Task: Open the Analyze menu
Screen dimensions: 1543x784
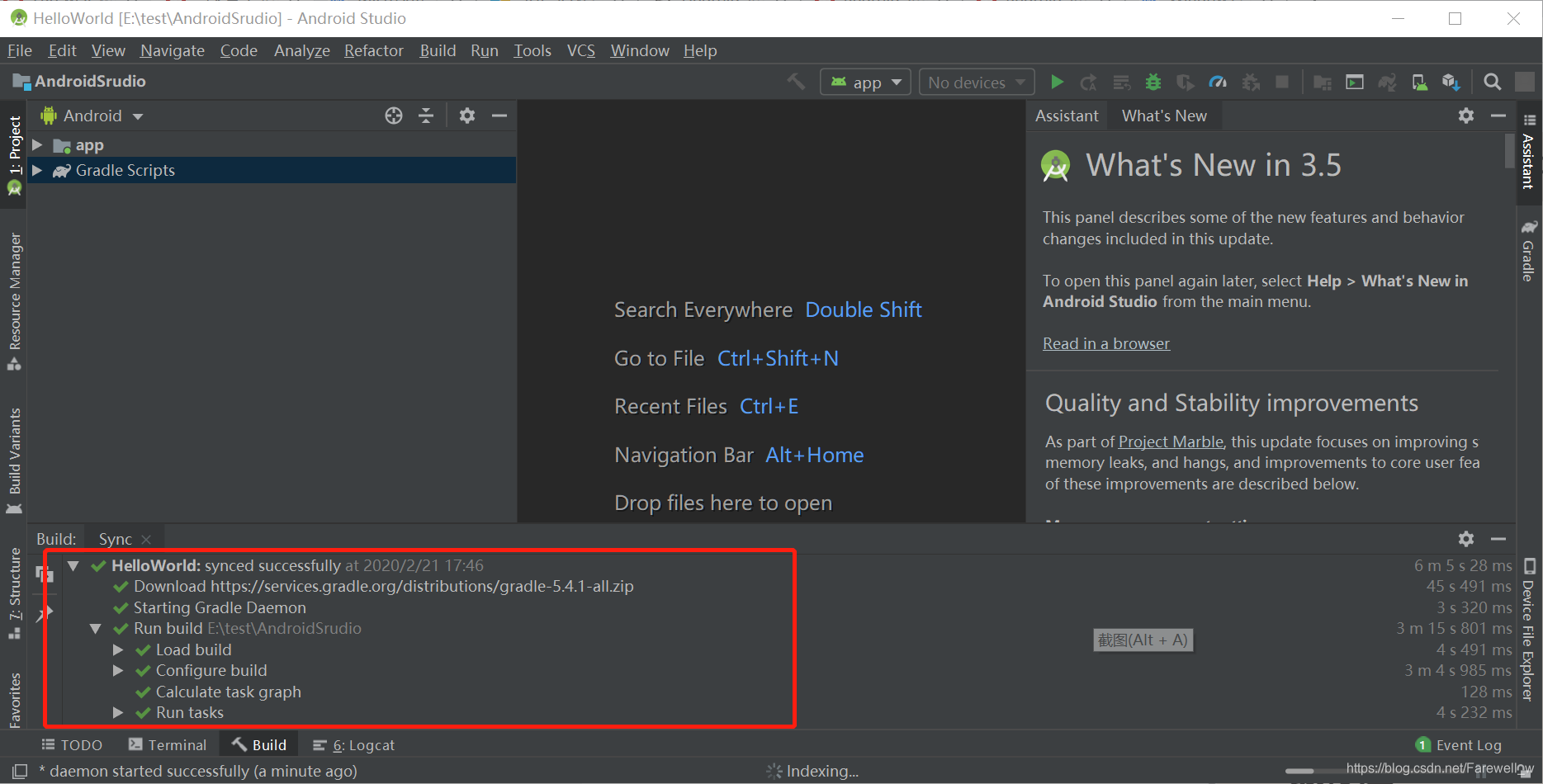Action: (302, 50)
